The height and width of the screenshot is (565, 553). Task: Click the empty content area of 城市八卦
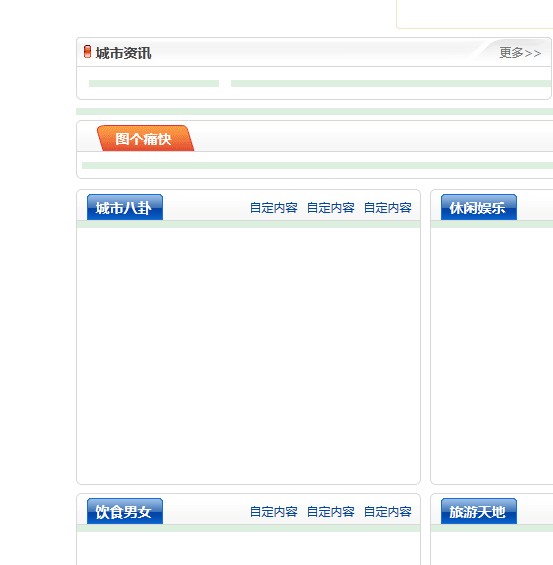[x=248, y=356]
